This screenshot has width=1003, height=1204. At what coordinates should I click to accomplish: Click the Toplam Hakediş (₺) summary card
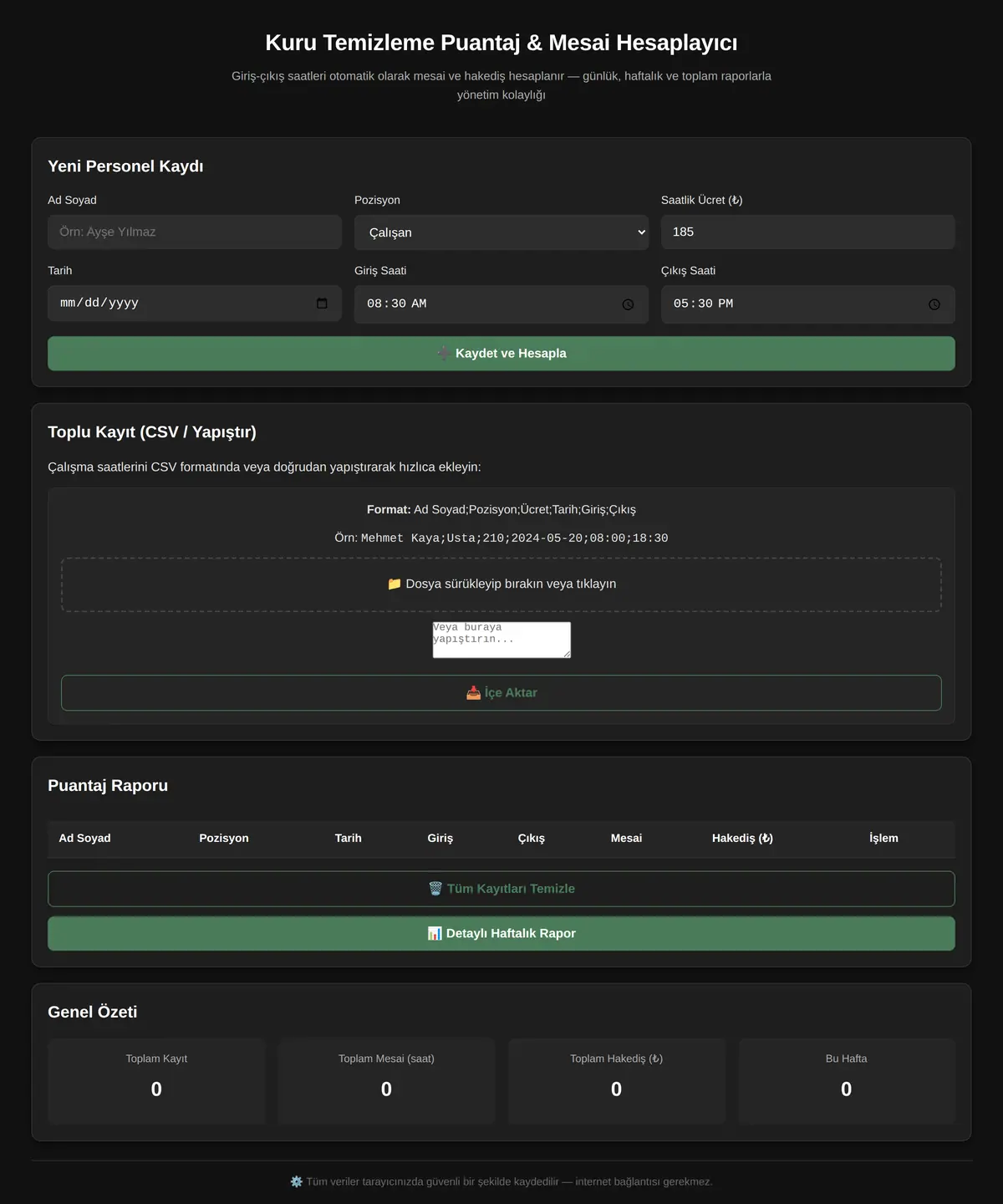coord(617,1081)
